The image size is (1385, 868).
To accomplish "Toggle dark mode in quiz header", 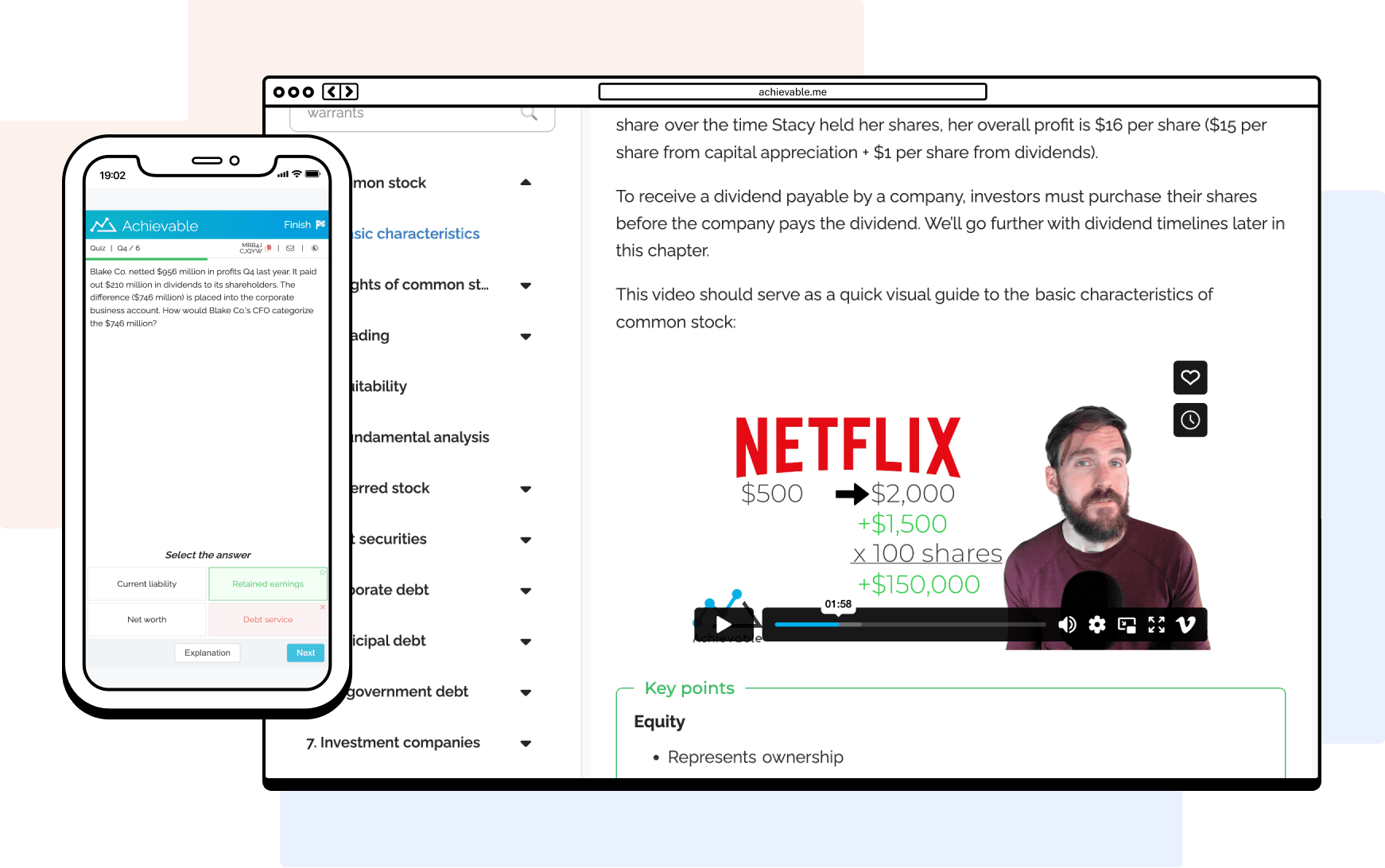I will pos(315,248).
